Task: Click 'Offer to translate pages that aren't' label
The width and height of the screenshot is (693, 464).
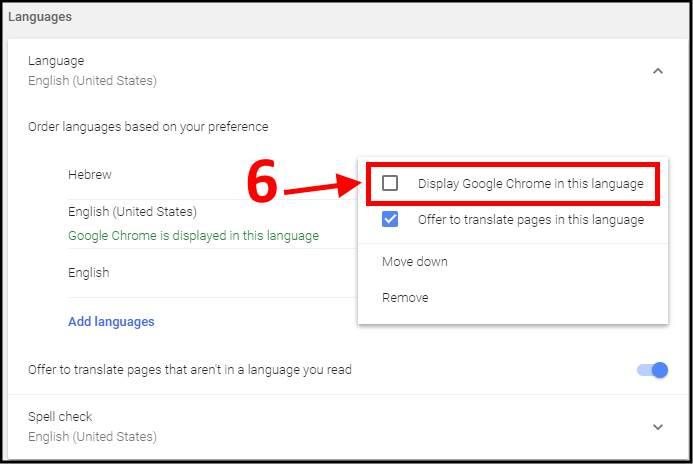Action: pyautogui.click(x=190, y=369)
